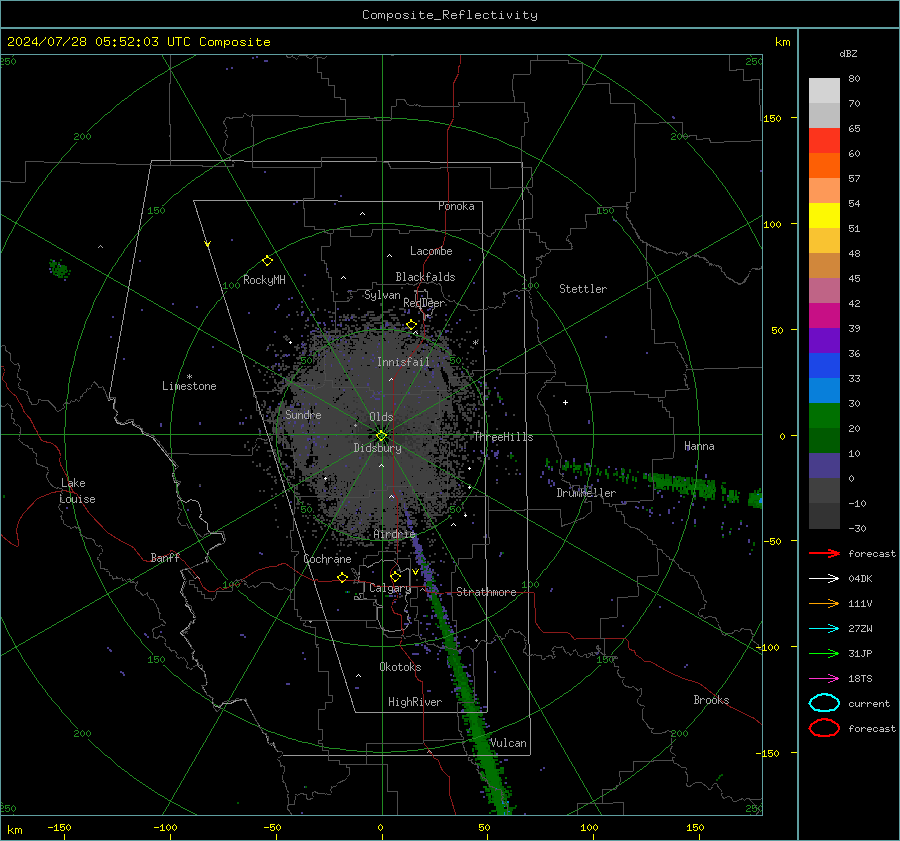Click the yellow diamond marker over Calgary
The height and width of the screenshot is (841, 900).
click(x=395, y=576)
